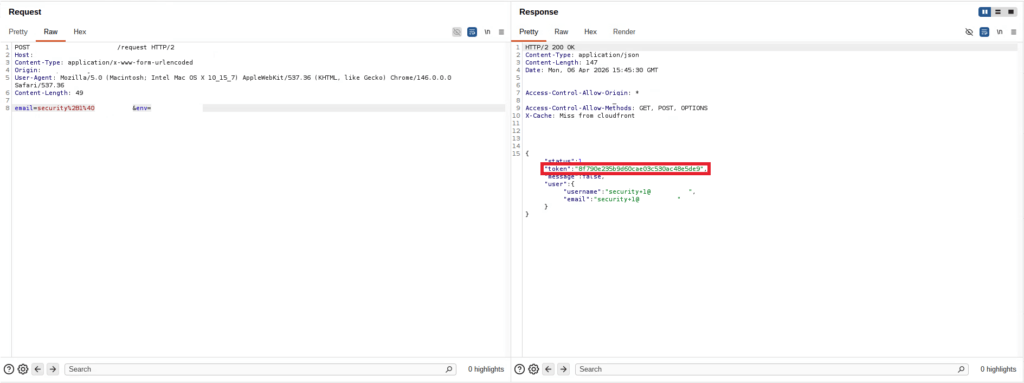Click the Response search magnifier icon
The width and height of the screenshot is (1024, 383).
point(961,369)
